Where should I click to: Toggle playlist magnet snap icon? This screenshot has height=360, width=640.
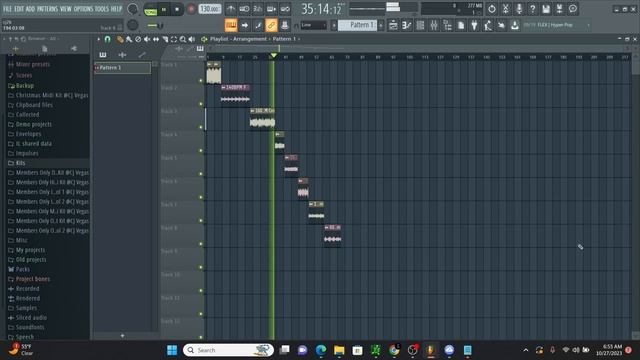pyautogui.click(x=107, y=39)
